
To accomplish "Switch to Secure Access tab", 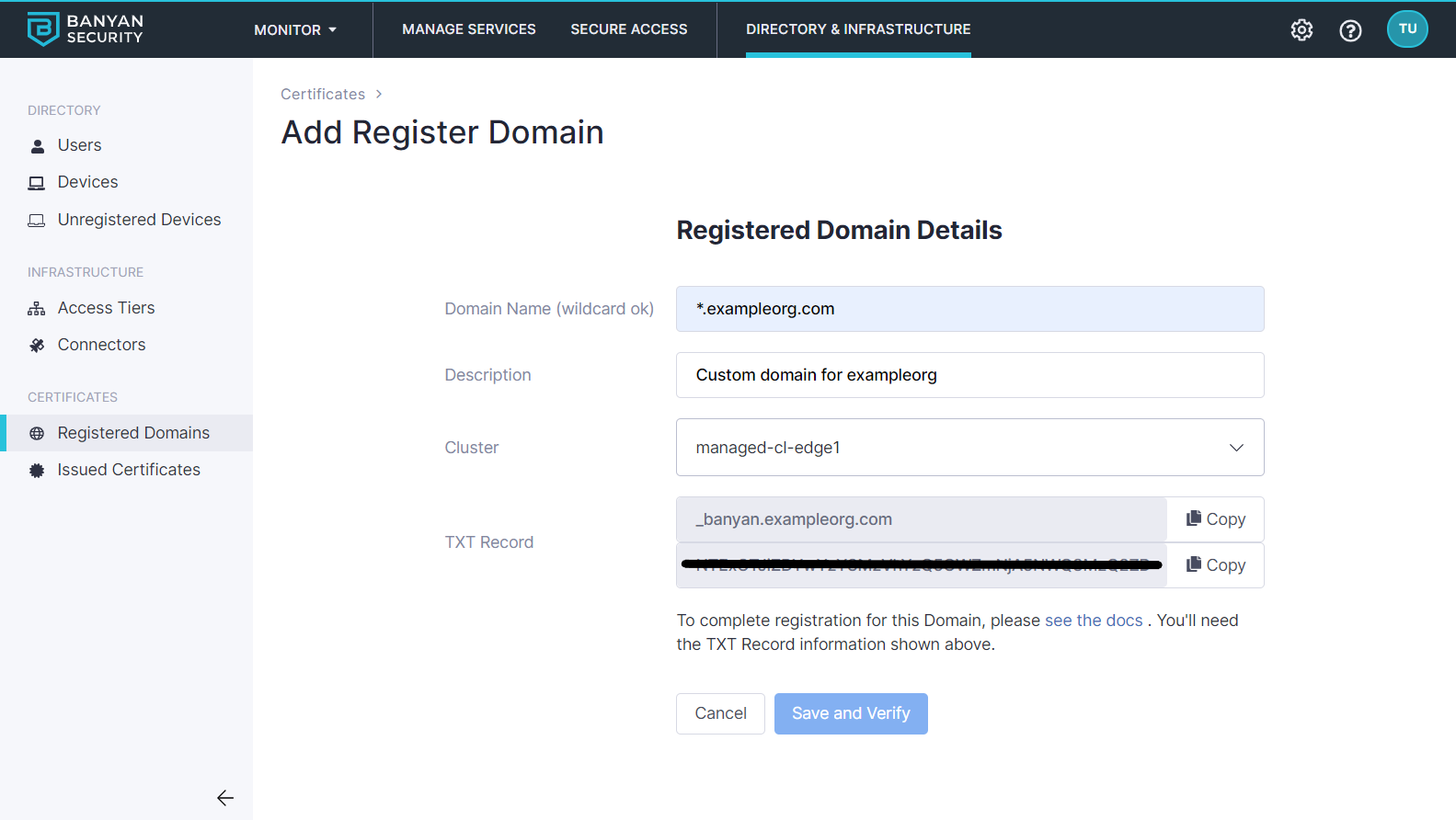I will (628, 29).
